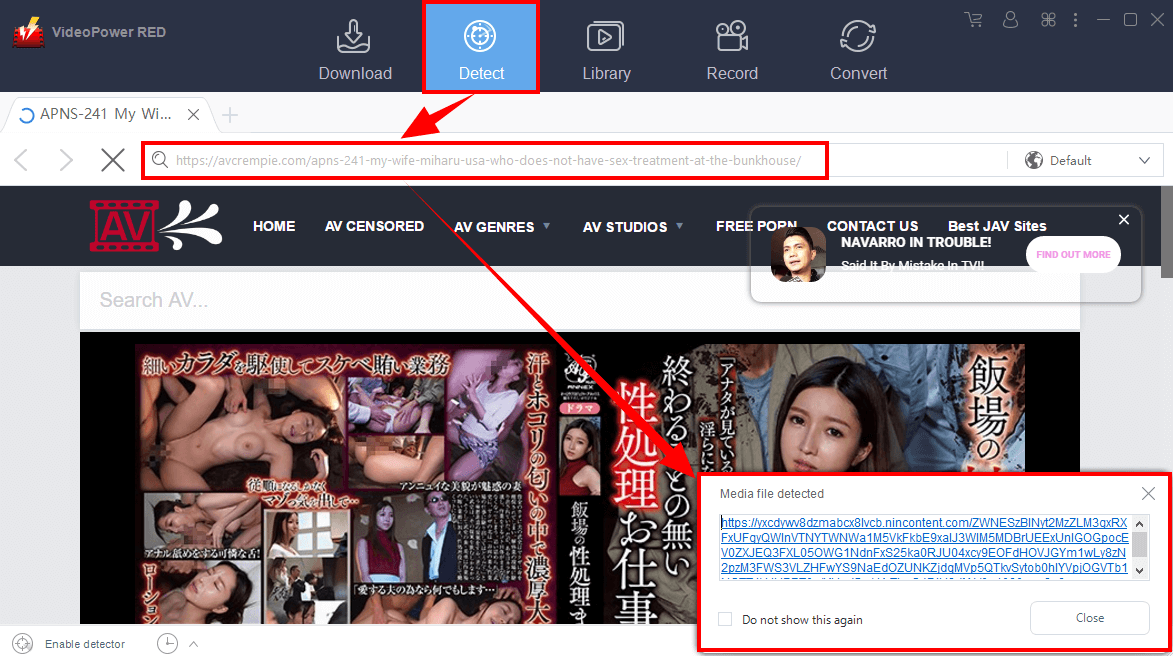The image size is (1173, 656).
Task: Close the Media file detected dialog with X
Action: click(x=1148, y=494)
